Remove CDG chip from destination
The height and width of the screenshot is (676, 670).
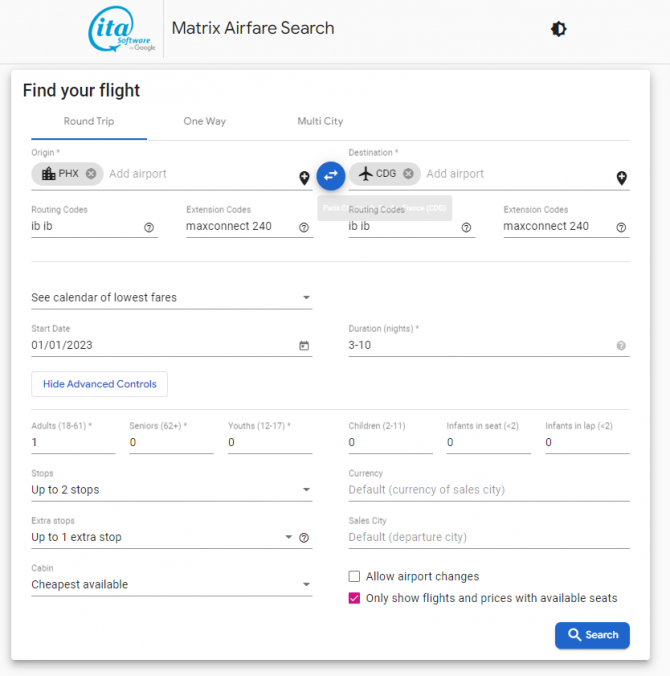(x=408, y=174)
